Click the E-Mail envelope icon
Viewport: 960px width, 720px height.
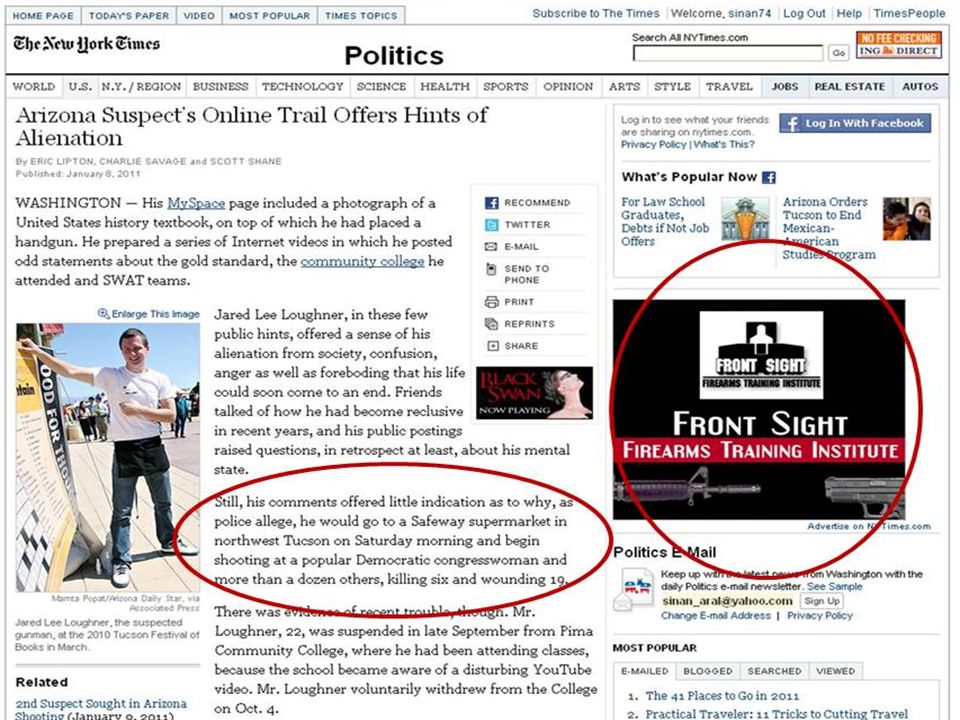click(491, 247)
